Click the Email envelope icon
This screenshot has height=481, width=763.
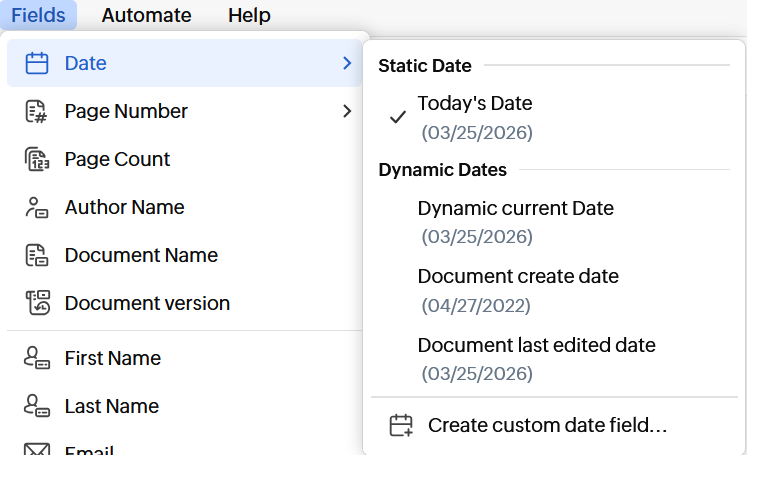tap(36, 451)
